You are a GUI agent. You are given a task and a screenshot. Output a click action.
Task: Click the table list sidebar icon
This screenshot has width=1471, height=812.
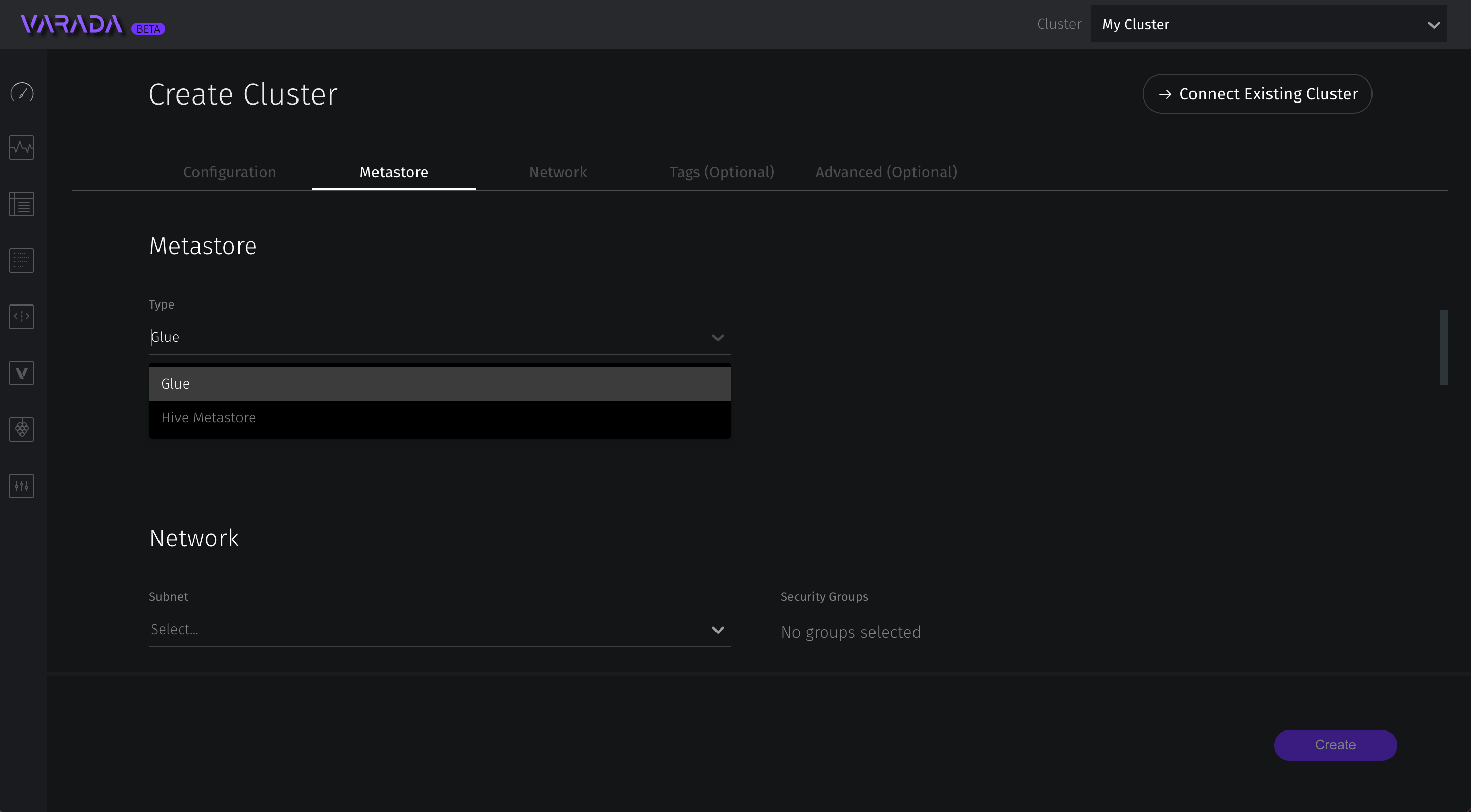(22, 204)
